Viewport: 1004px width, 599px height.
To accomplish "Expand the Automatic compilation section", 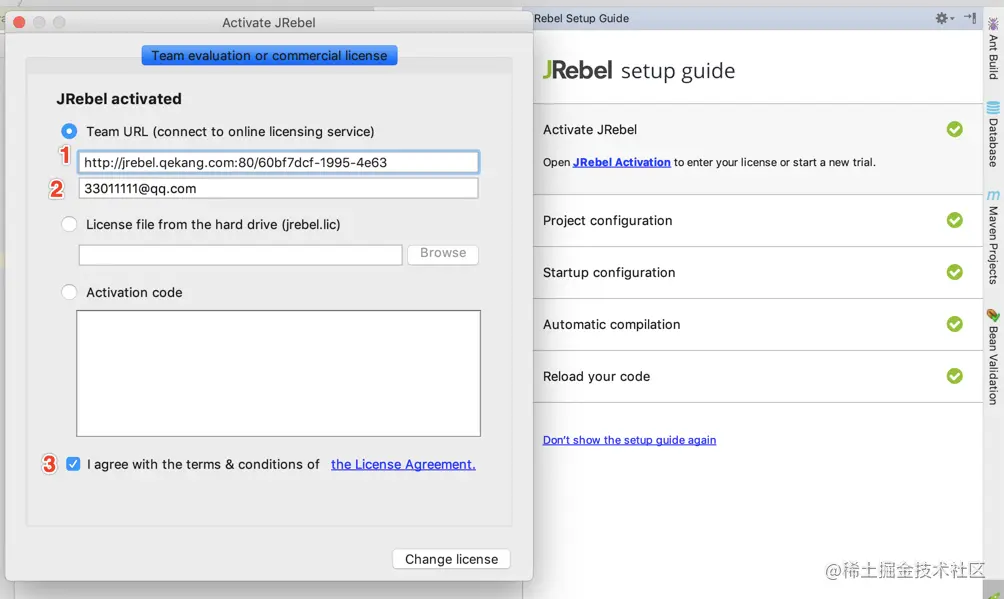I will pos(611,324).
